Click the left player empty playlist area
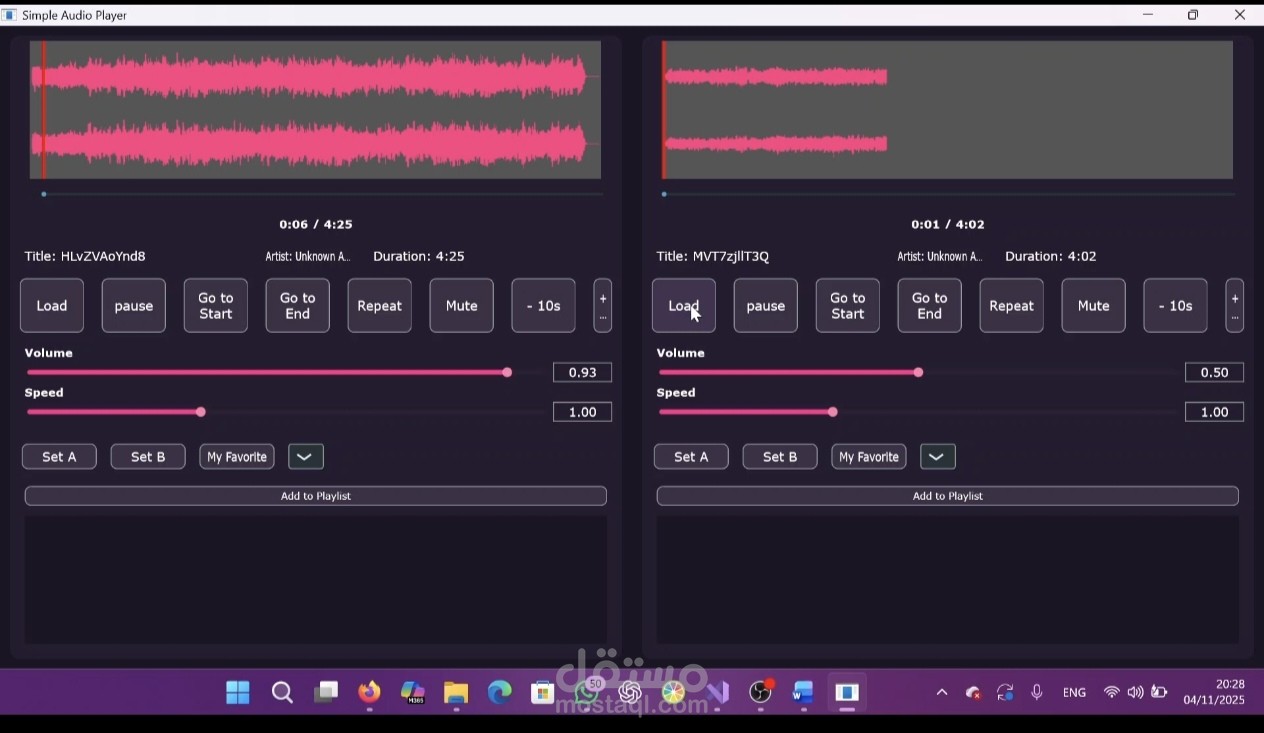The width and height of the screenshot is (1264, 733). pyautogui.click(x=316, y=580)
